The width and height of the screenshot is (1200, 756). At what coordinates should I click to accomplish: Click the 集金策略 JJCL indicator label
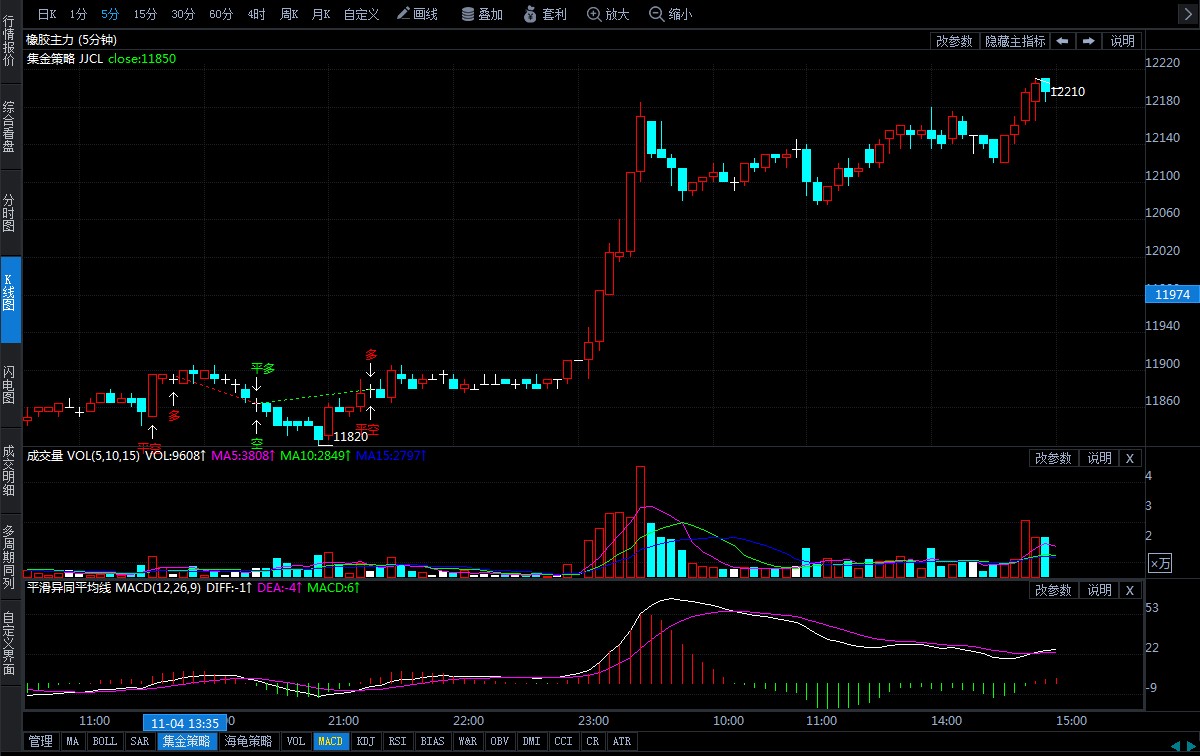(x=64, y=59)
